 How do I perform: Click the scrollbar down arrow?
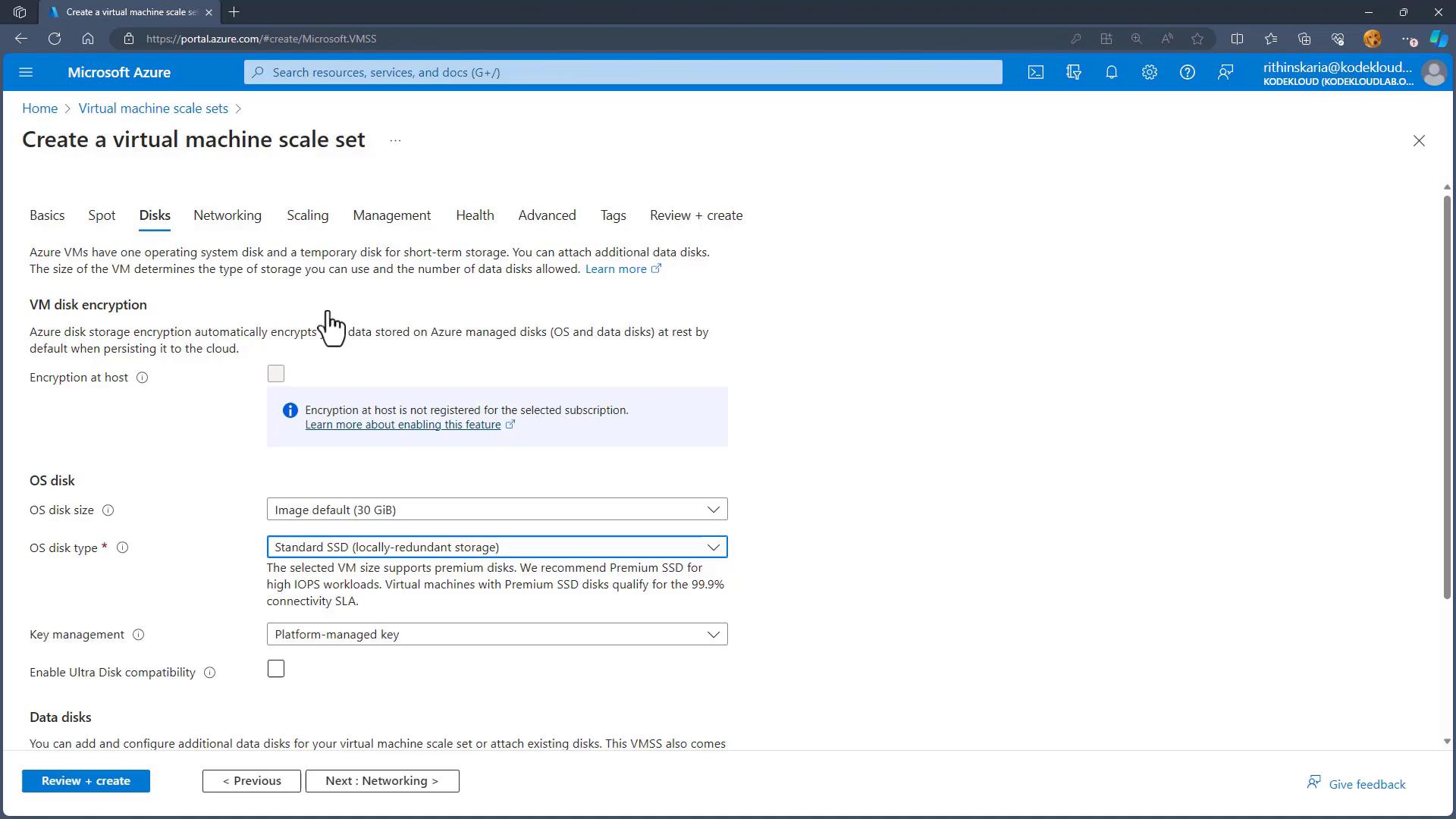[x=1447, y=742]
